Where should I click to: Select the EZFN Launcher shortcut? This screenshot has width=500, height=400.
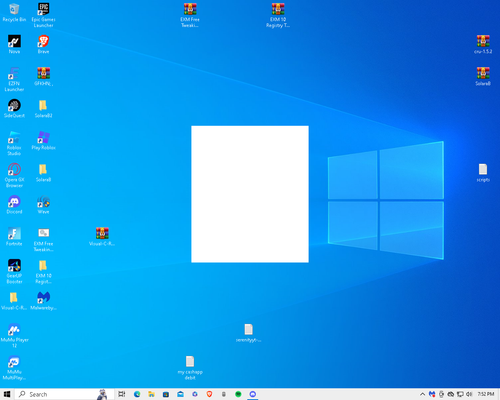[x=14, y=79]
